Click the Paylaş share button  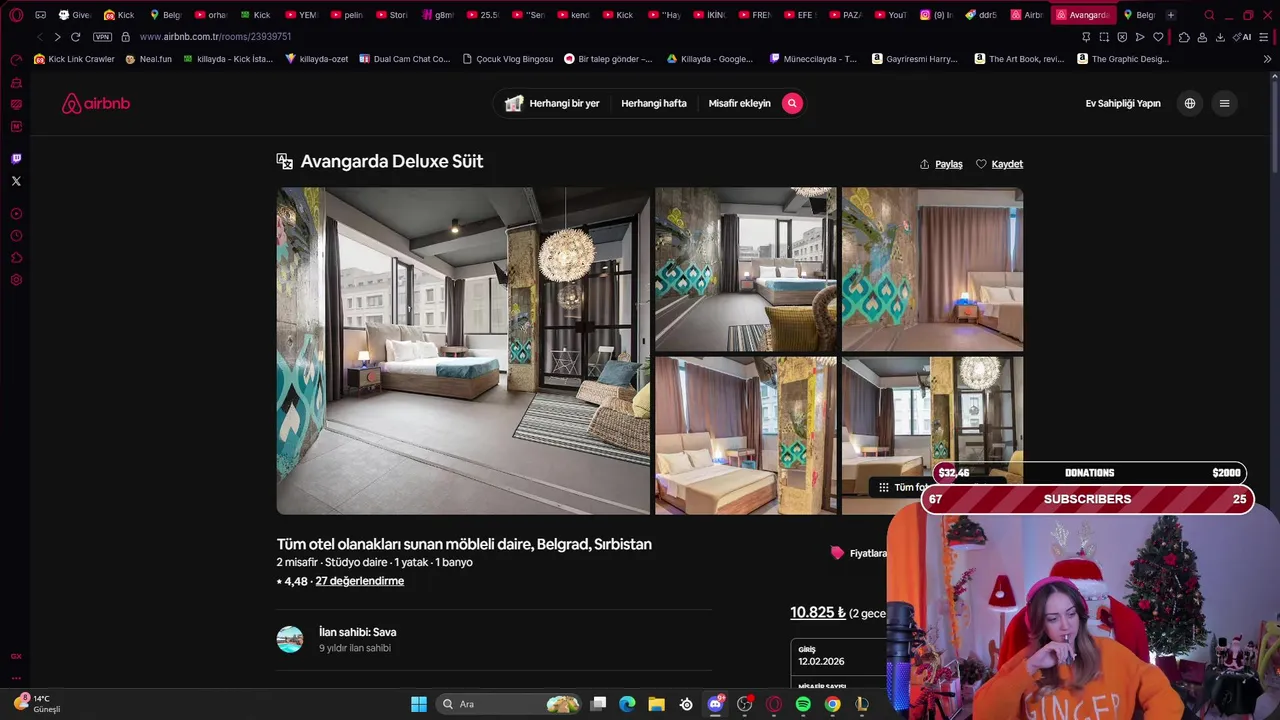[941, 164]
